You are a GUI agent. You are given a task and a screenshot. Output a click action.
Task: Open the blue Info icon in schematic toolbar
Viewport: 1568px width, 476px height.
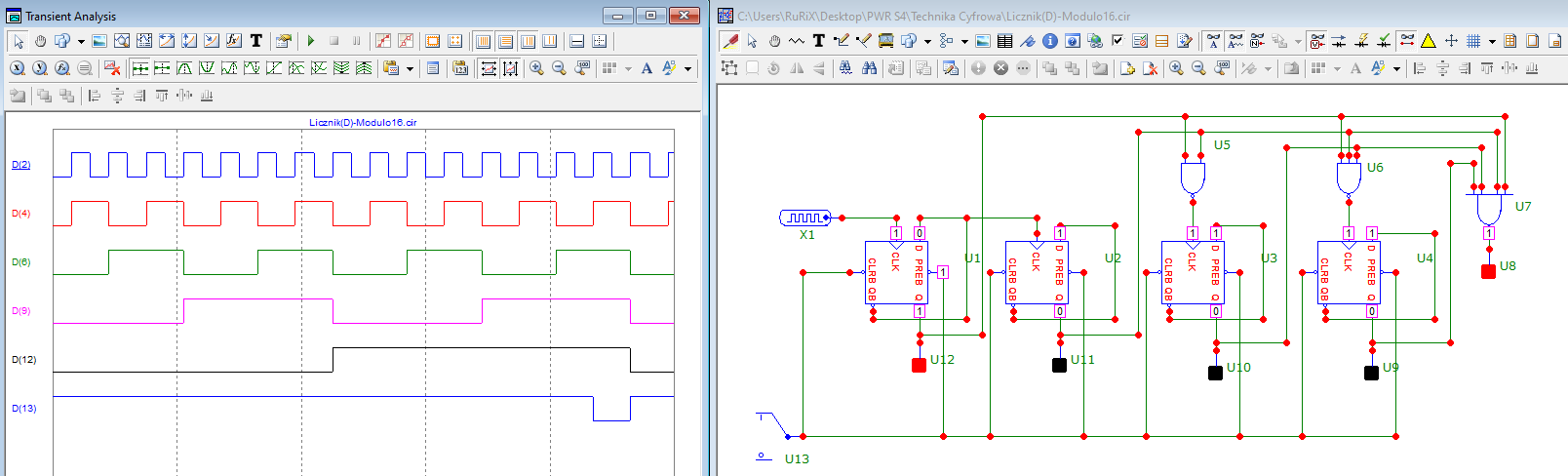1050,41
